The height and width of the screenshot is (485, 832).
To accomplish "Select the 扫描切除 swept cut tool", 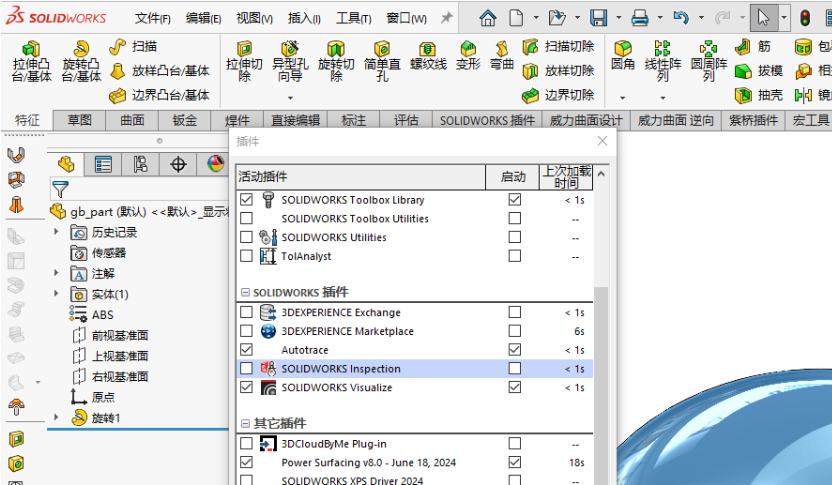I will click(558, 47).
